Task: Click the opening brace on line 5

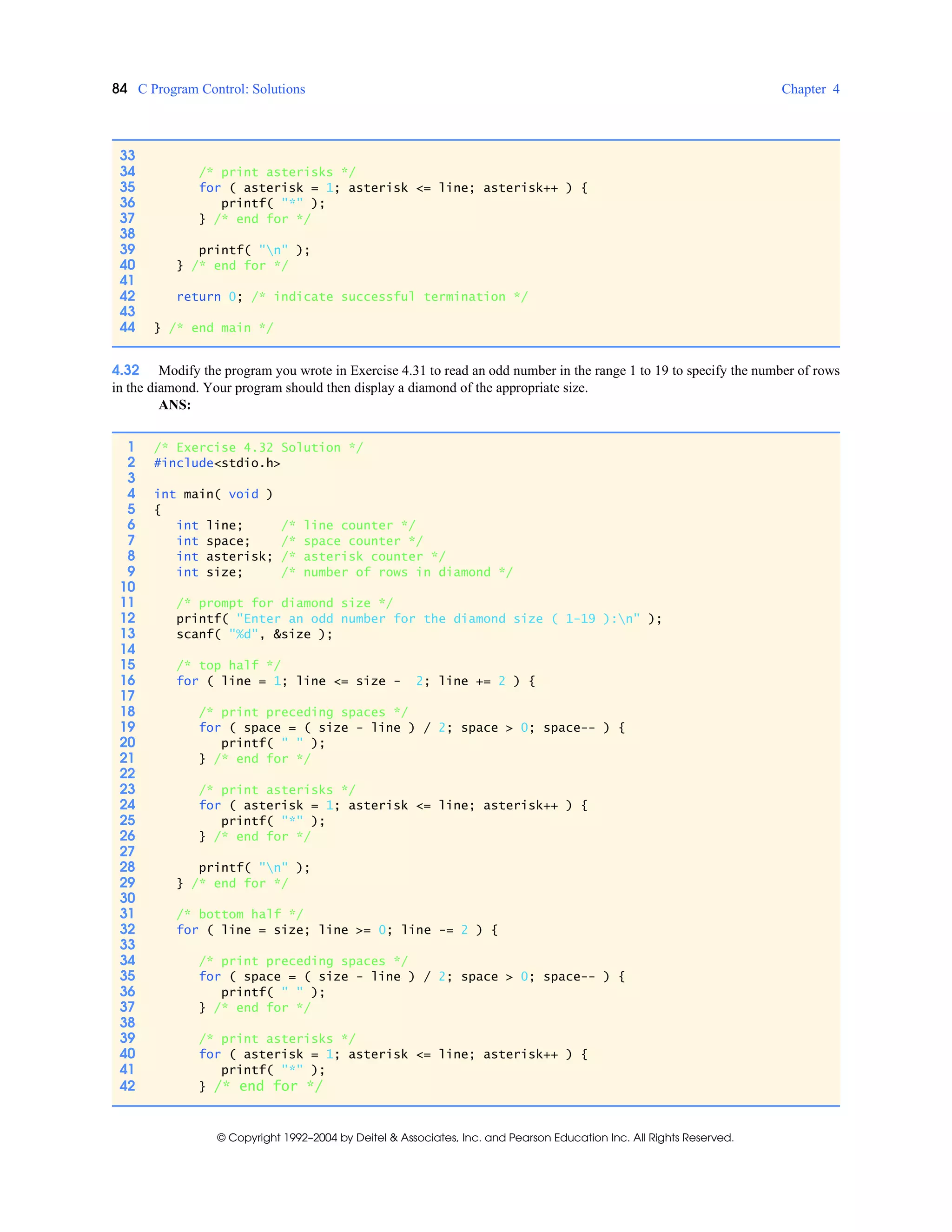Action: [x=158, y=510]
